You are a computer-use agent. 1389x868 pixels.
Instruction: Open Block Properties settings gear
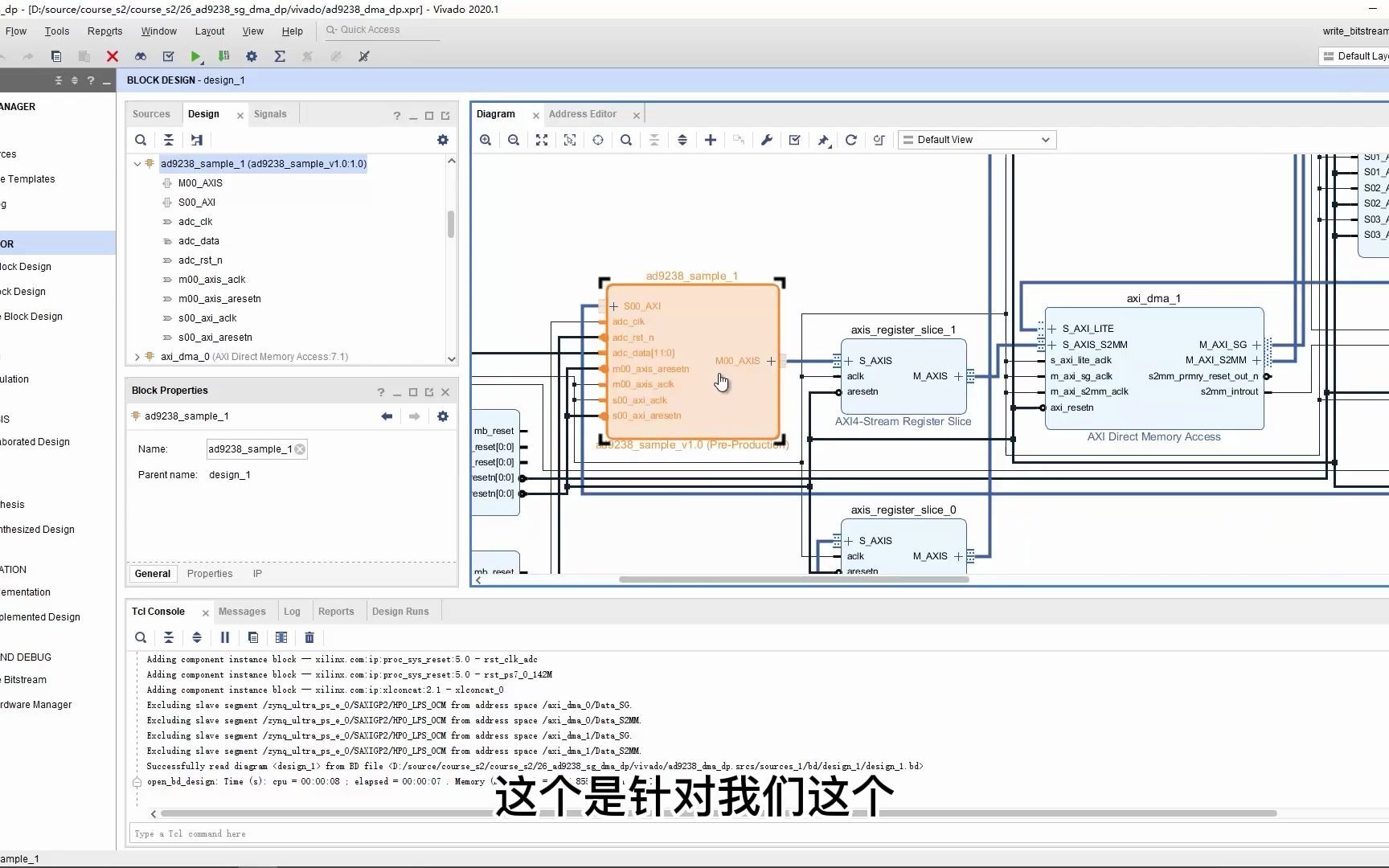[x=443, y=416]
